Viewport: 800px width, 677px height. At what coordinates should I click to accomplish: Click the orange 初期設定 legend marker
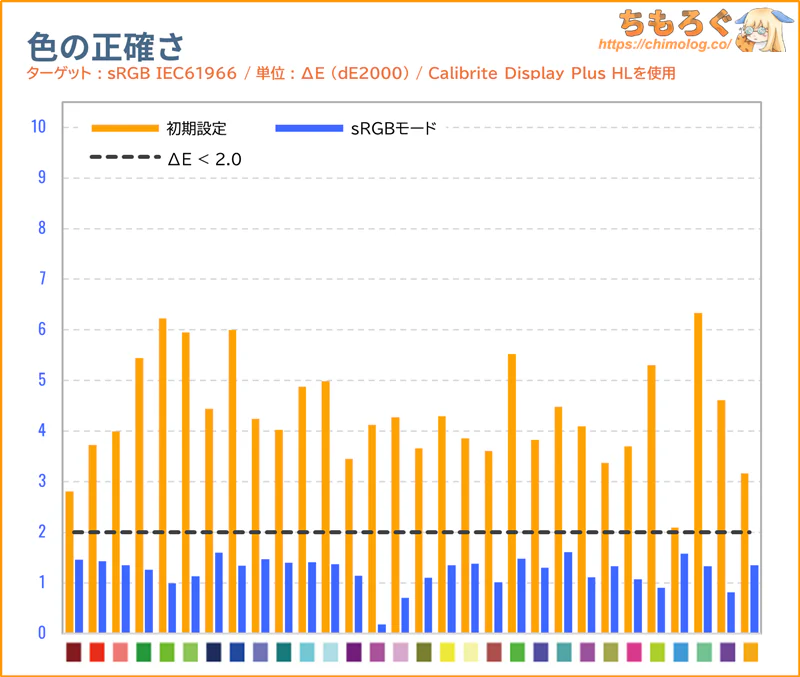click(x=125, y=128)
